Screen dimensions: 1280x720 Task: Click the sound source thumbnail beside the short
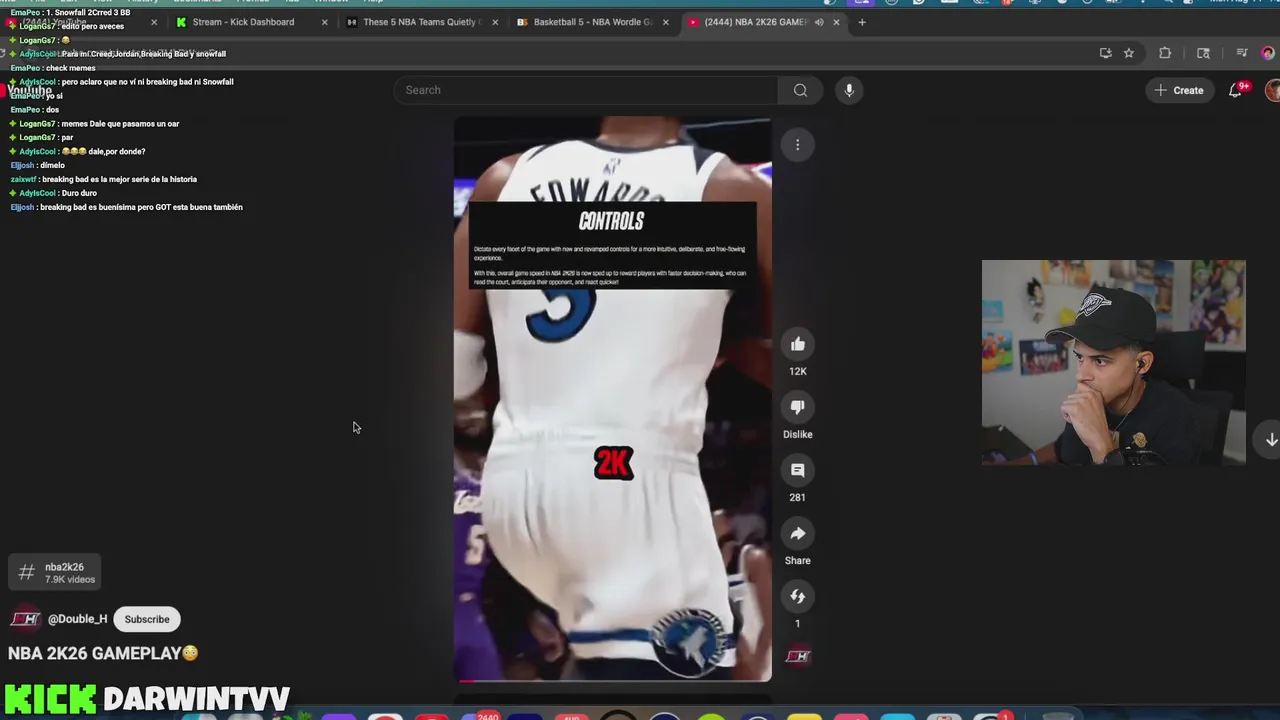coord(797,656)
